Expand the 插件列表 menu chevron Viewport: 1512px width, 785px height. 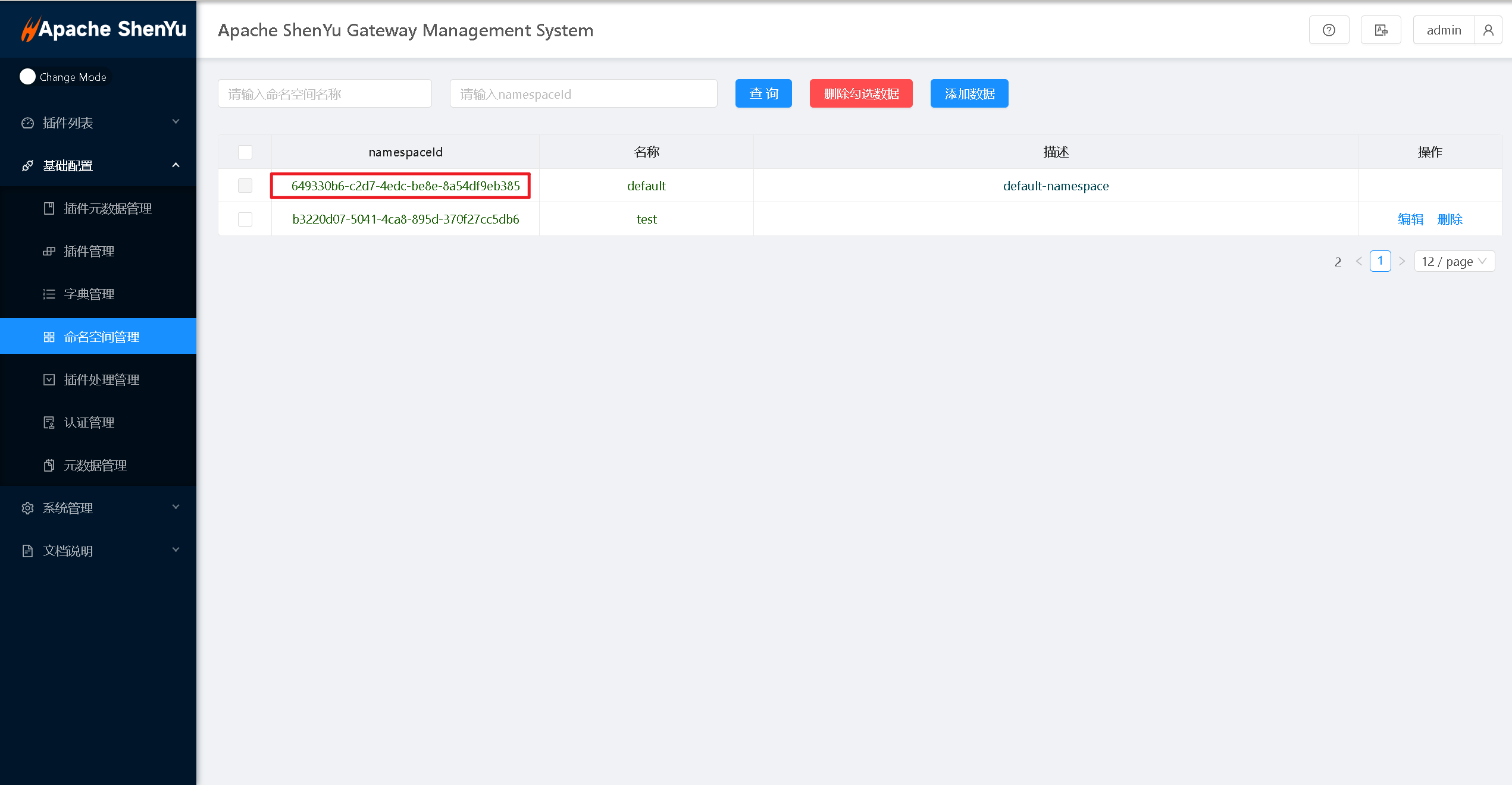(x=176, y=122)
